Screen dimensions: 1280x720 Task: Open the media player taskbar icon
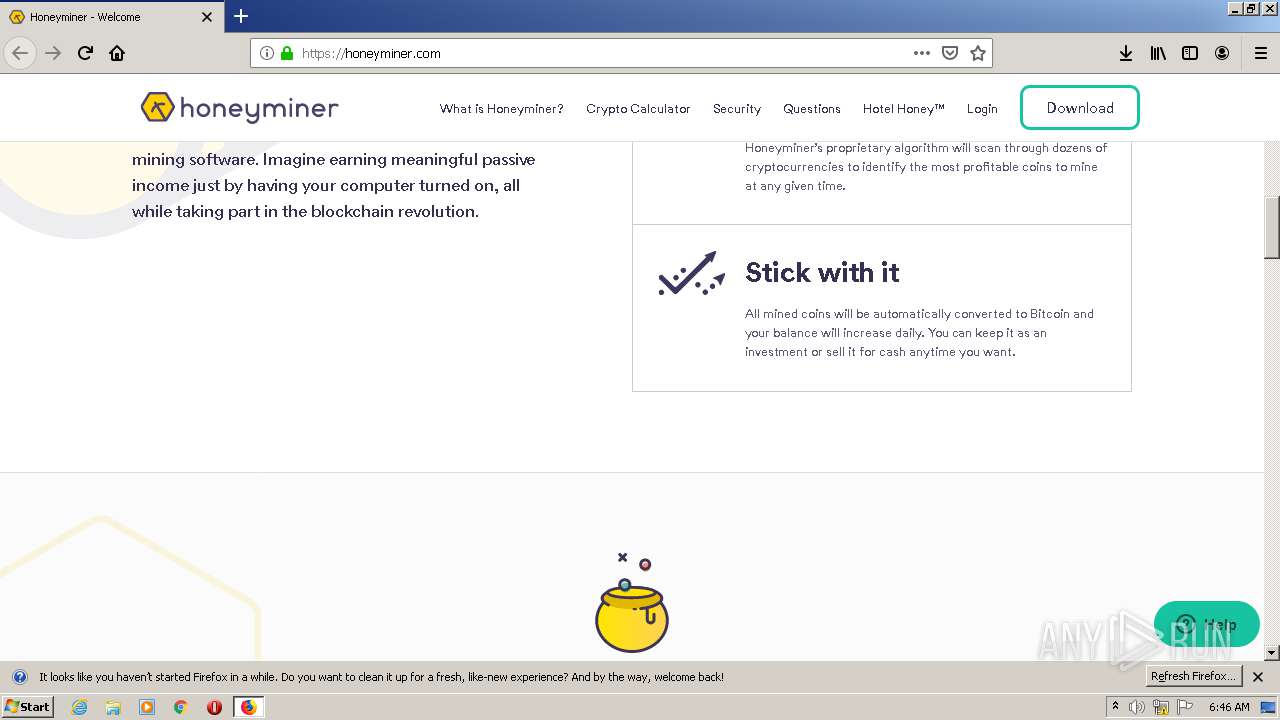147,707
